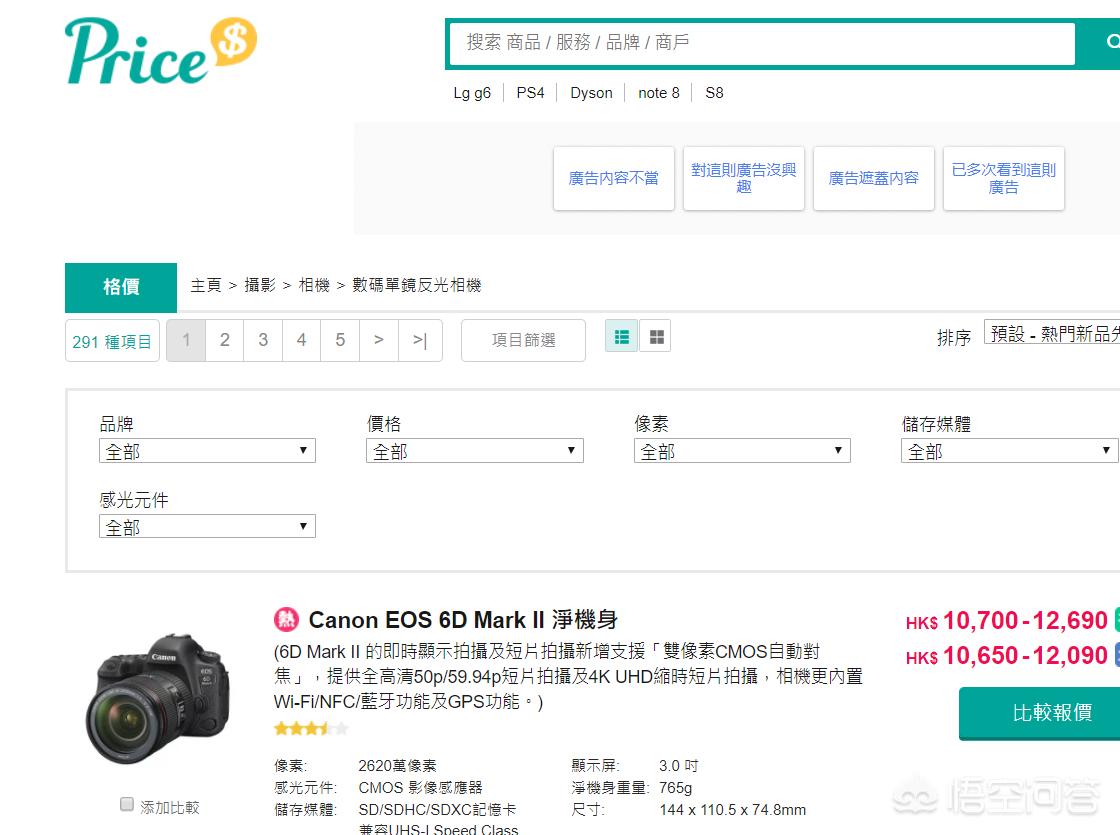Open the 價格 price dropdown
The image size is (1120, 835).
475,451
